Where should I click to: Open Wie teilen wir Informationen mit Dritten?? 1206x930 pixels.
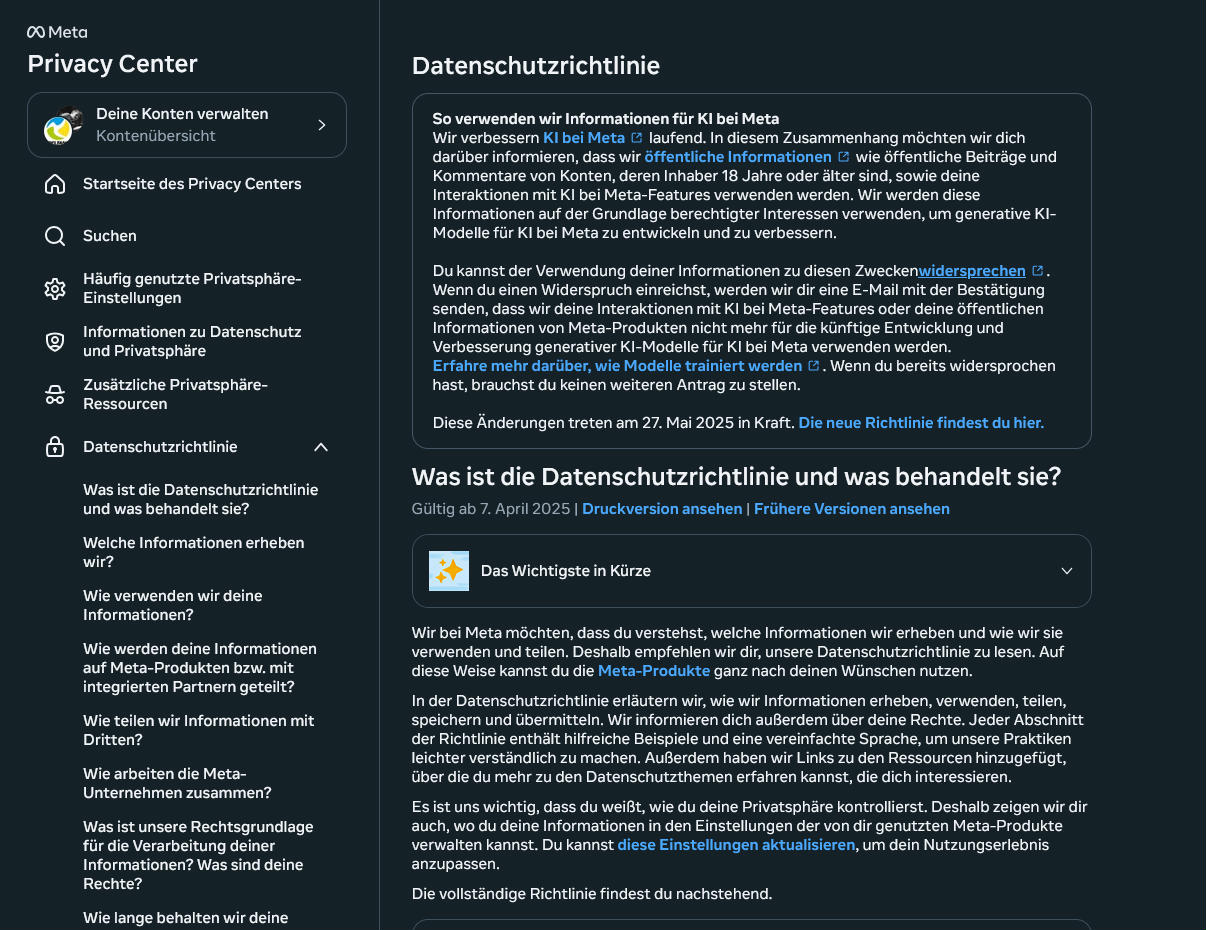click(199, 730)
